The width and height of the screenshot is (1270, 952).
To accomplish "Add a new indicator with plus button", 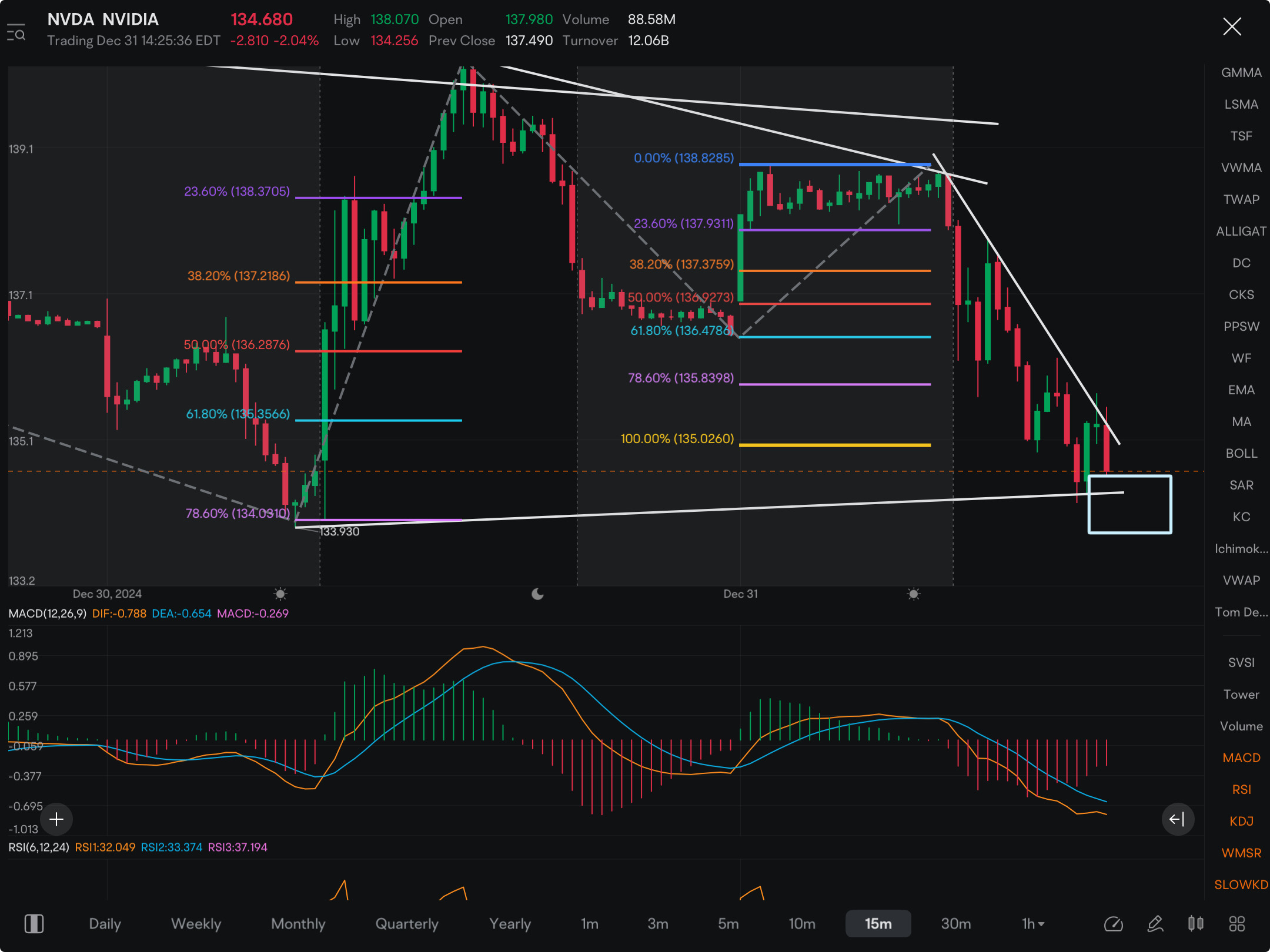I will [56, 819].
